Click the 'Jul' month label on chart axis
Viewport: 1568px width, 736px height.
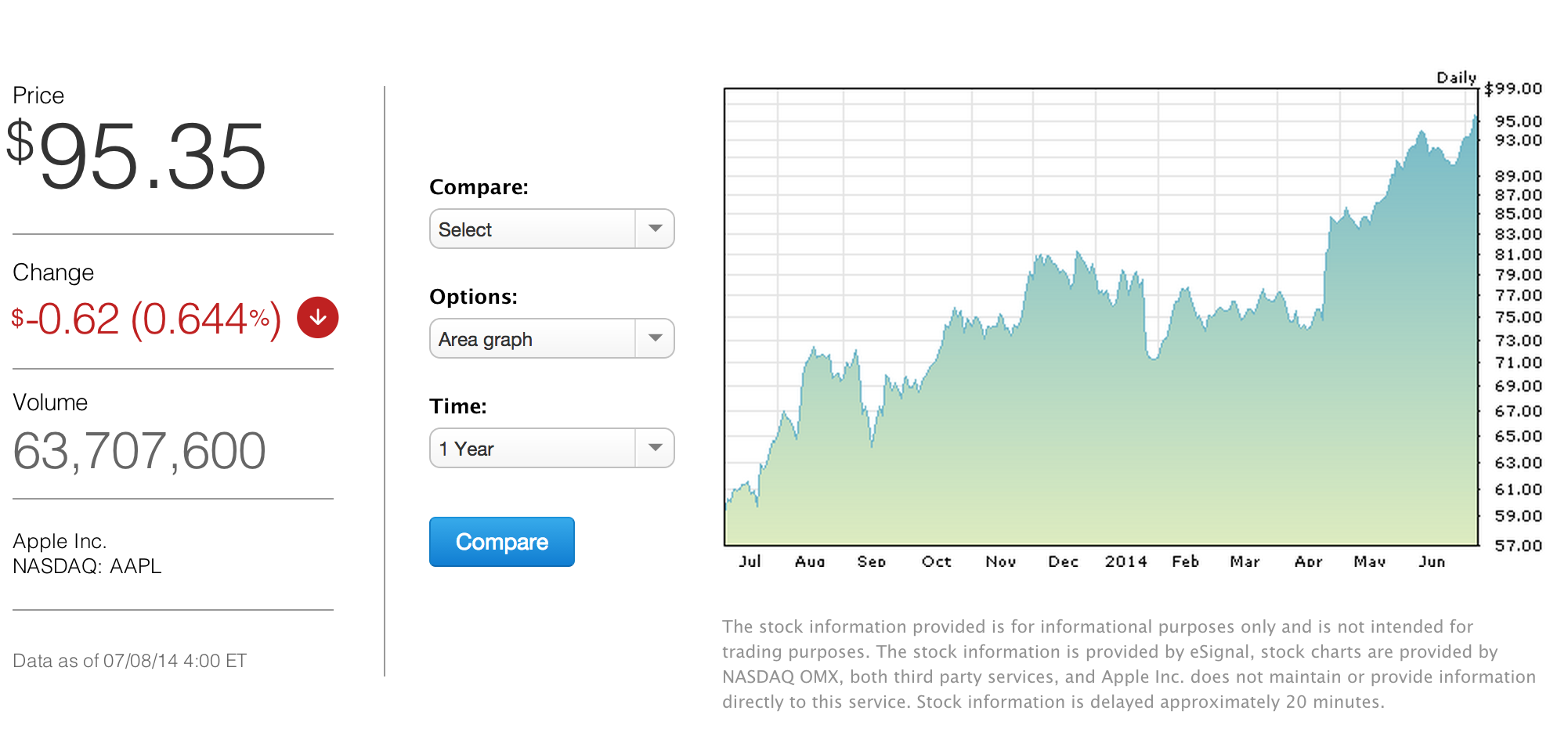tap(750, 561)
